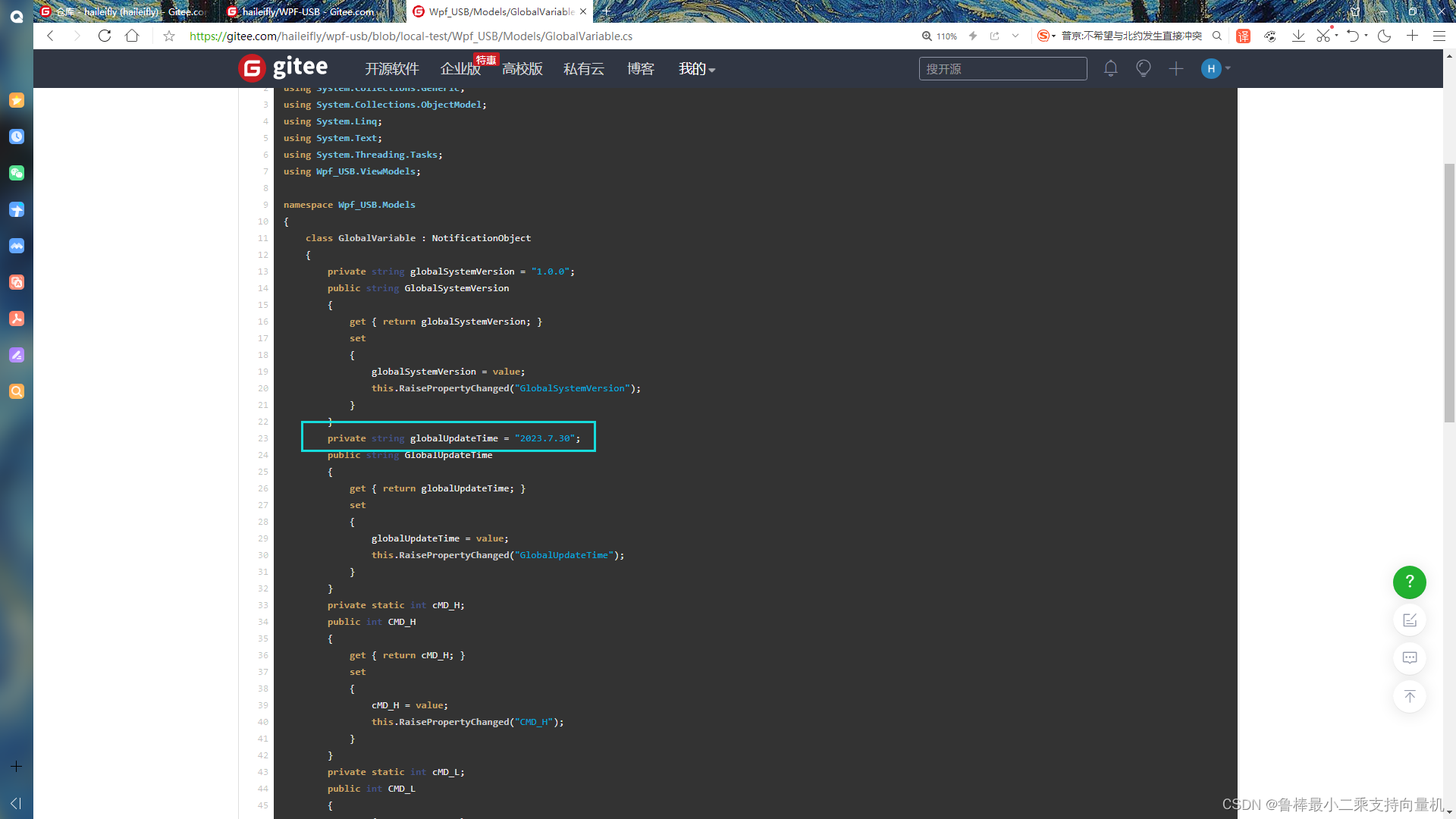1456x819 pixels.
Task: Click the back-to-top arrow button
Action: pyautogui.click(x=1410, y=696)
